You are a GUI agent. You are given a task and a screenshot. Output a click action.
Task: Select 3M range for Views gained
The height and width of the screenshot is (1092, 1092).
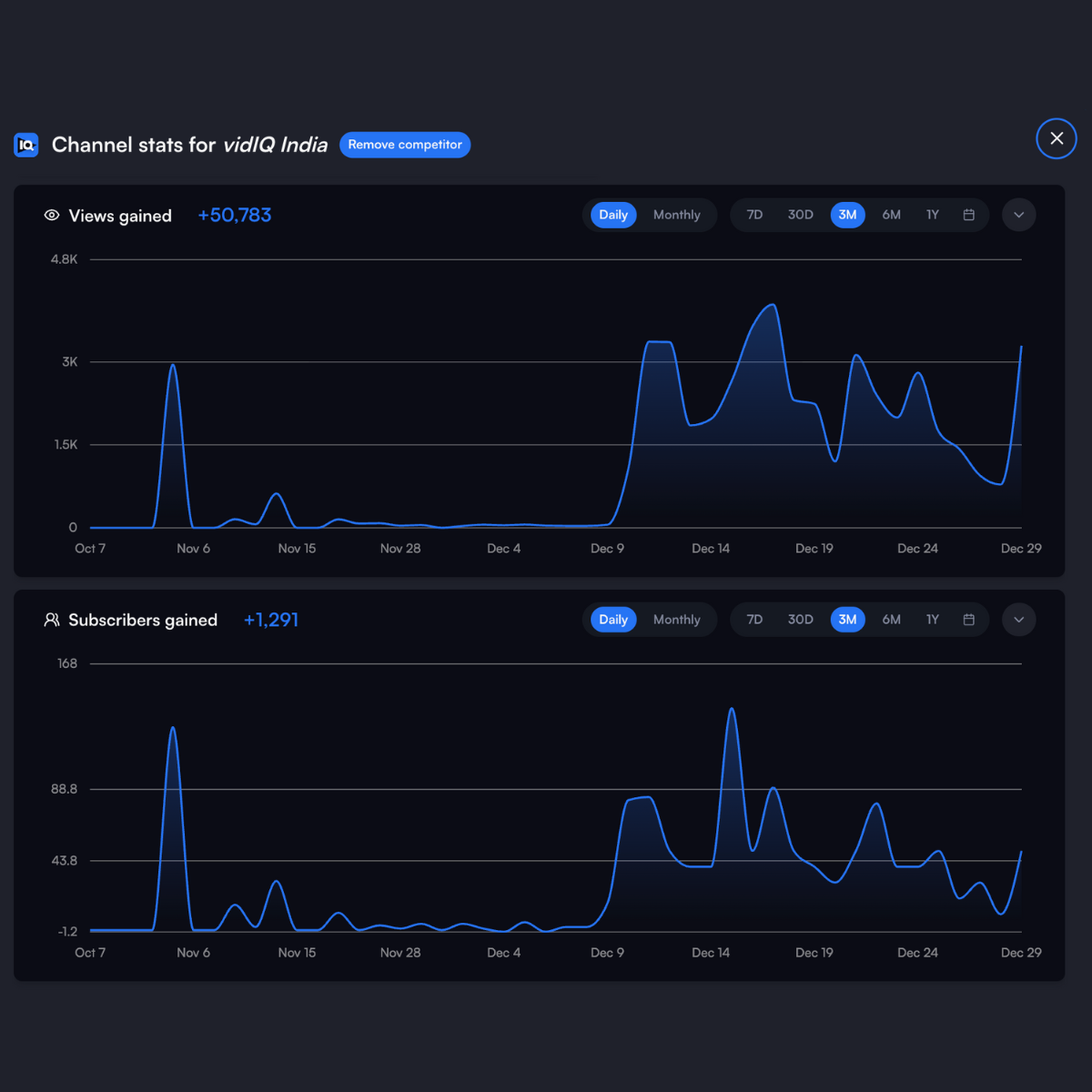click(847, 215)
